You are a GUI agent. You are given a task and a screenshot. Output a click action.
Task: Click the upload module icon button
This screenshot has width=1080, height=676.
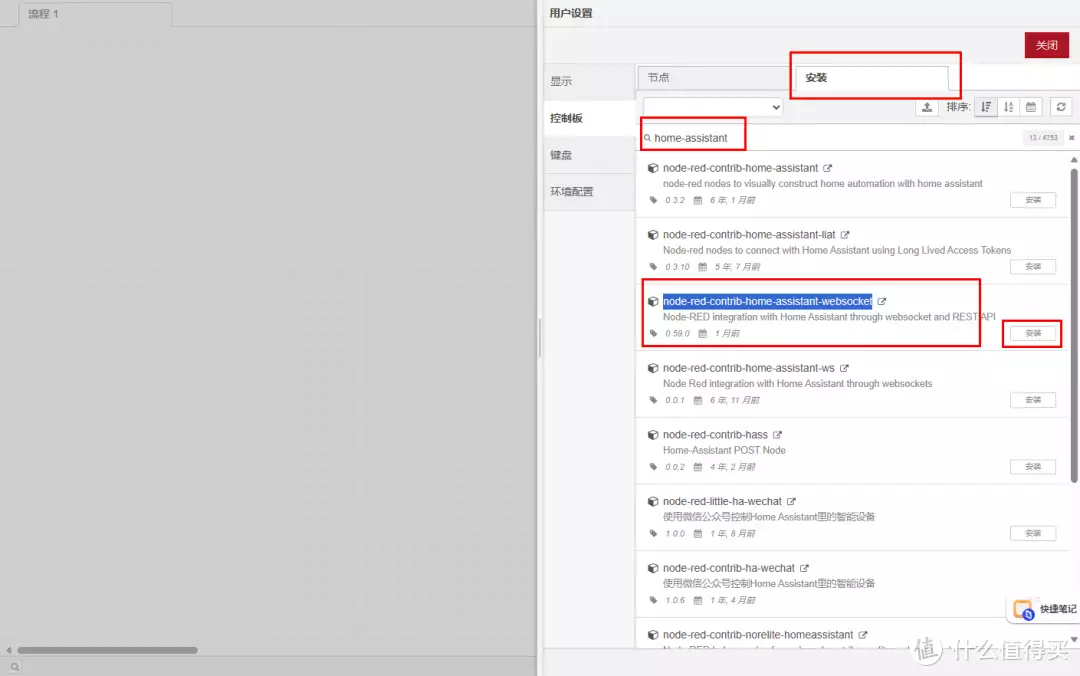[927, 107]
